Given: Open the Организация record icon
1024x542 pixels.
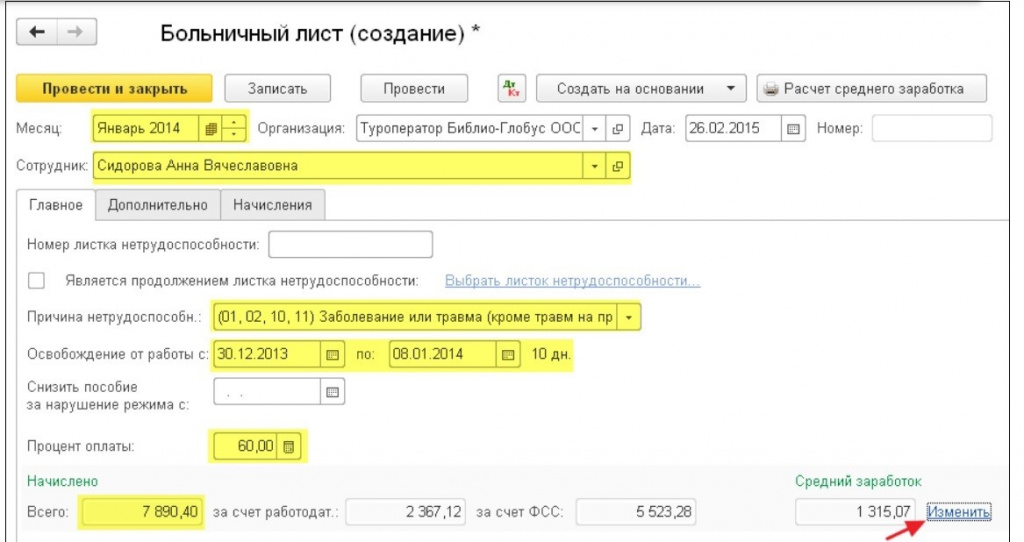Looking at the screenshot, I should 617,129.
